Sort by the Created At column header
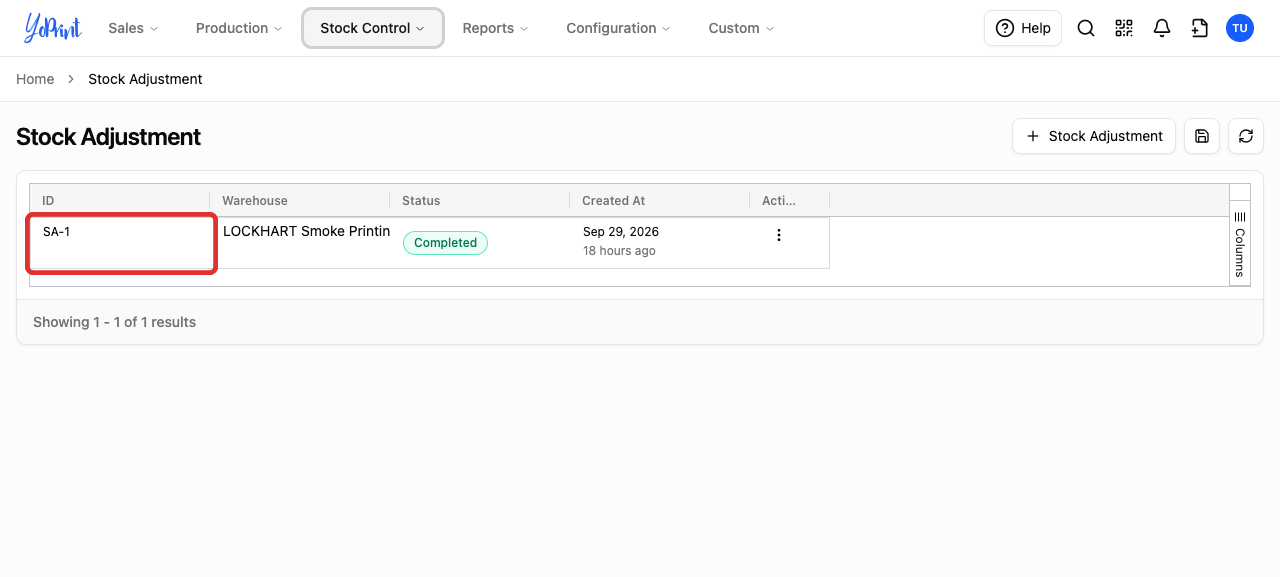The image size is (1280, 577). (659, 200)
